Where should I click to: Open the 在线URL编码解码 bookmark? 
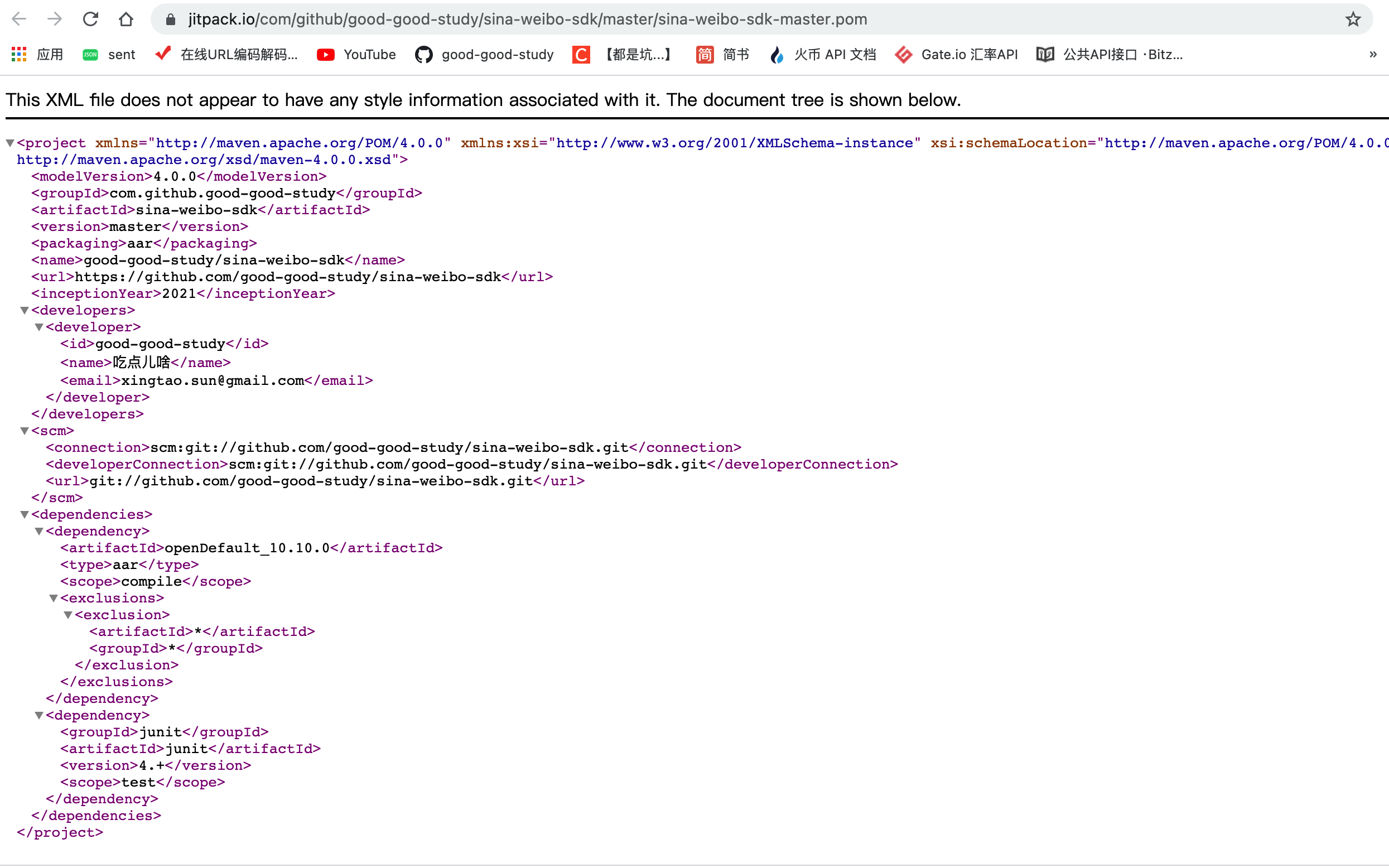point(239,55)
